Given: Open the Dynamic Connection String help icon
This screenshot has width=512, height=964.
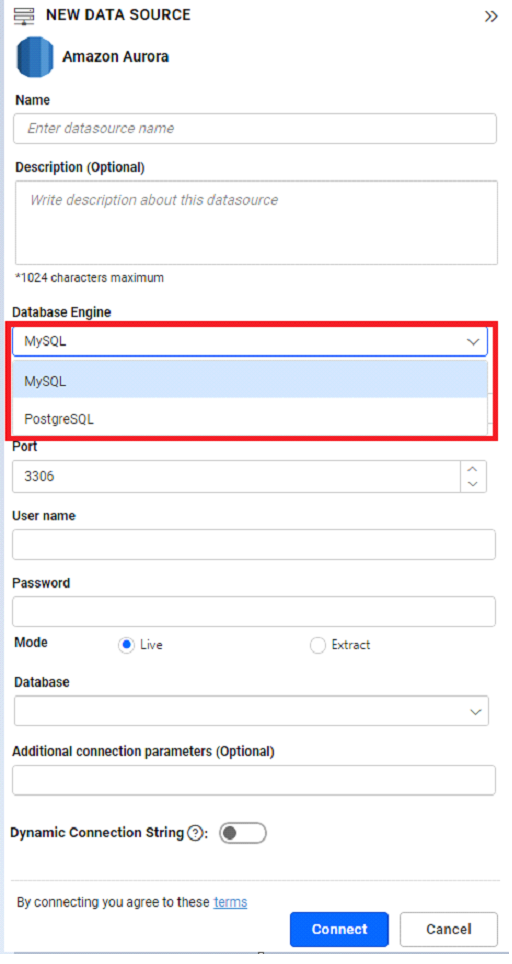Looking at the screenshot, I should point(195,834).
